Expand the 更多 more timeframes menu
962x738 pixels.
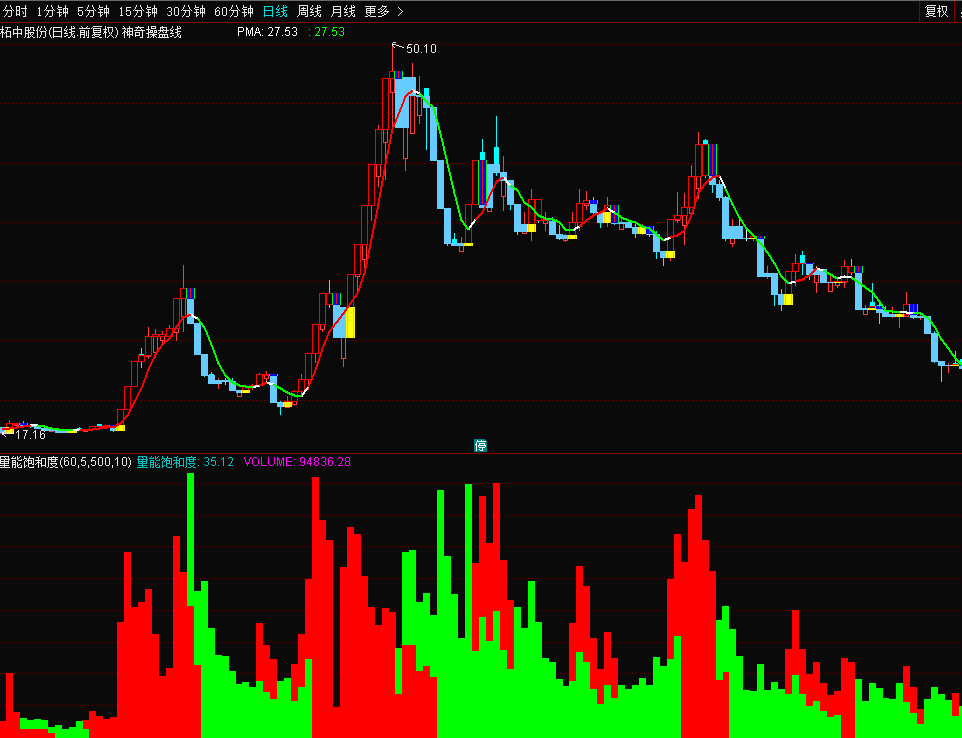click(x=383, y=11)
